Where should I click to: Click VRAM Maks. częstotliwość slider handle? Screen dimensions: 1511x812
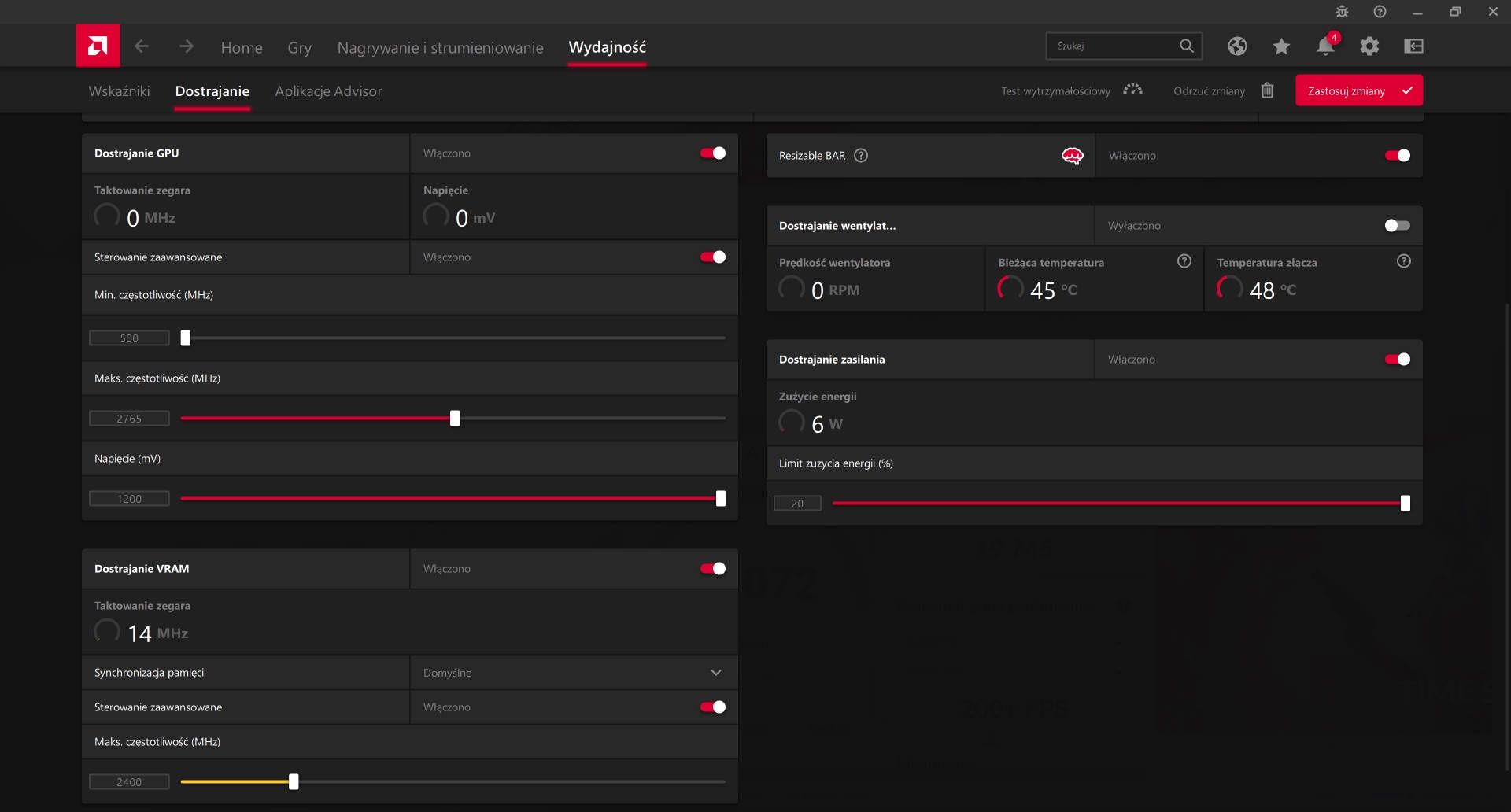coord(294,782)
